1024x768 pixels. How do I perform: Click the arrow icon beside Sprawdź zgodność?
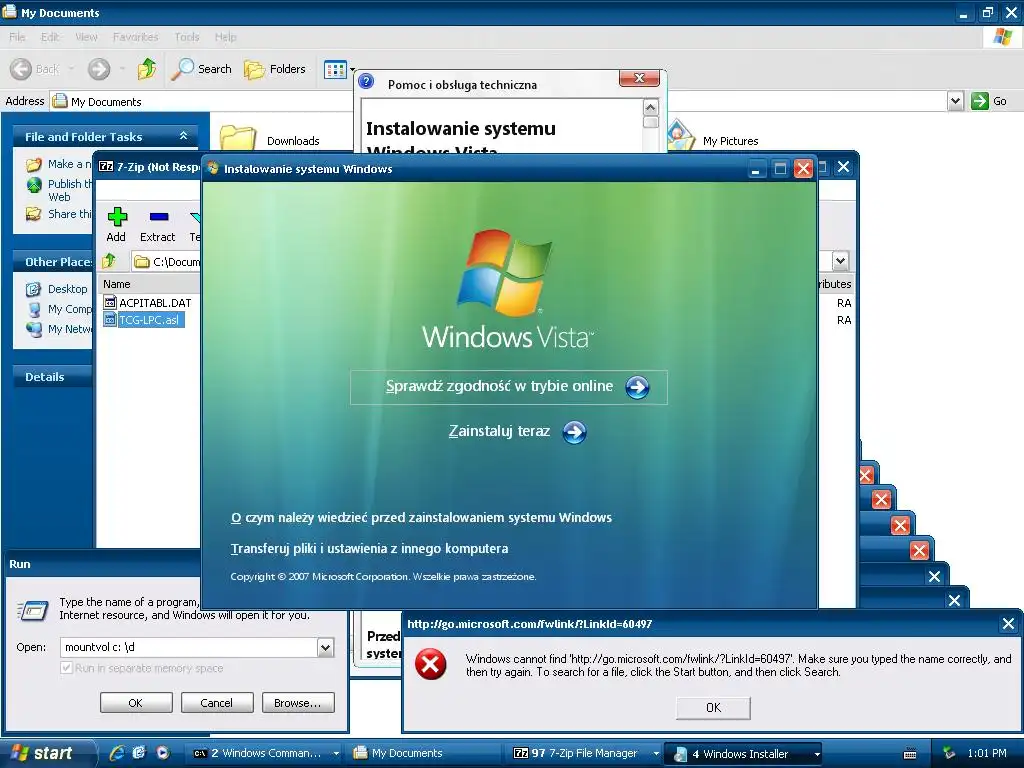click(637, 387)
